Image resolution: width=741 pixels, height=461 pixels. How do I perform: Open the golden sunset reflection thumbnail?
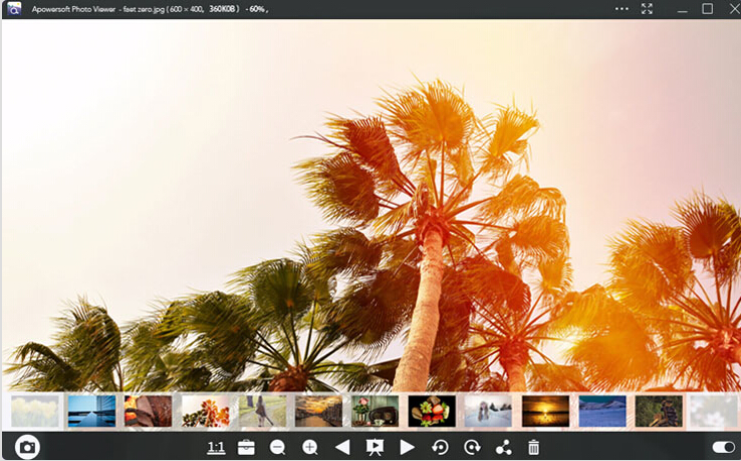tap(545, 411)
